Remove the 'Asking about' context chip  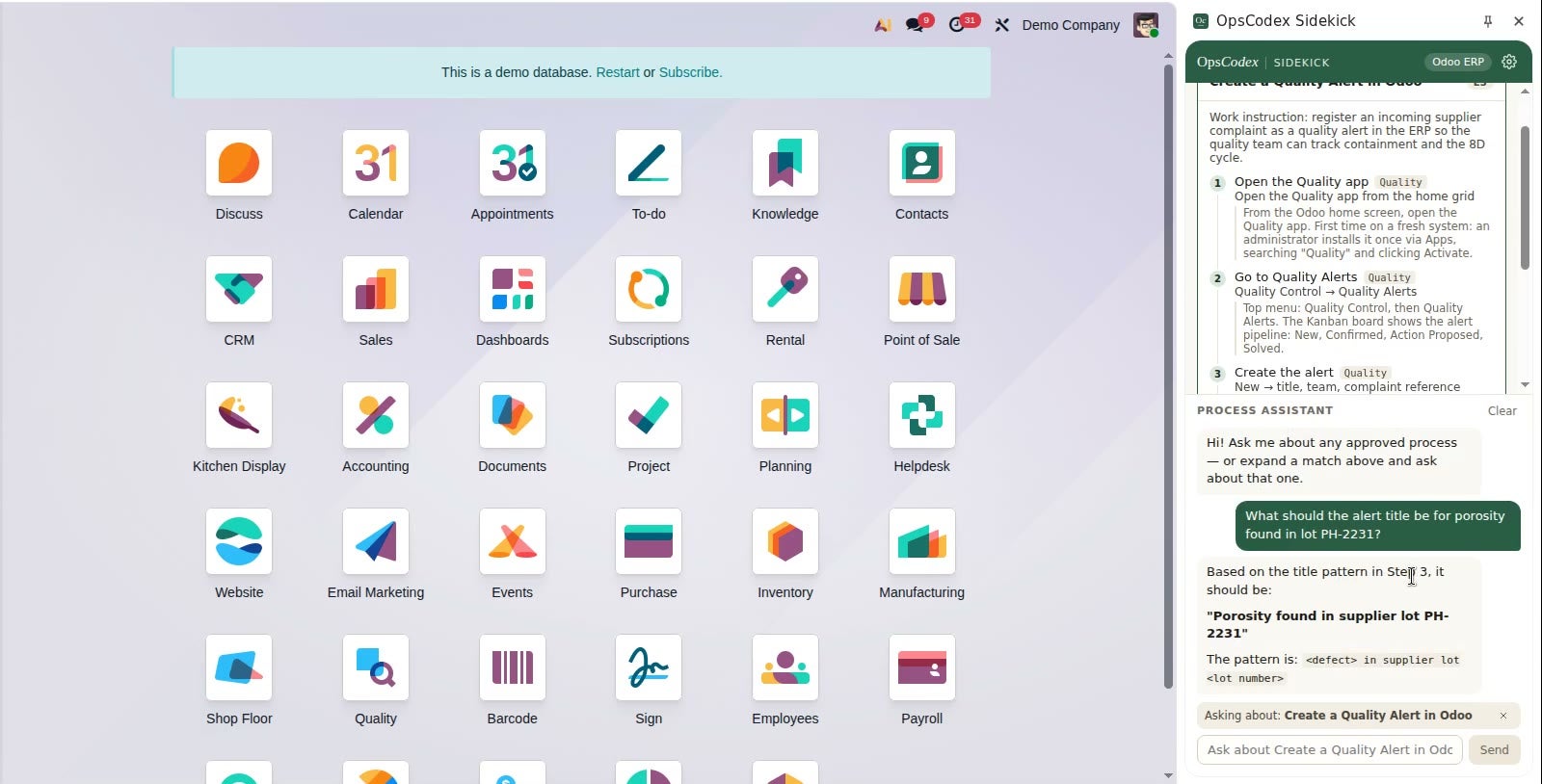pos(1502,716)
